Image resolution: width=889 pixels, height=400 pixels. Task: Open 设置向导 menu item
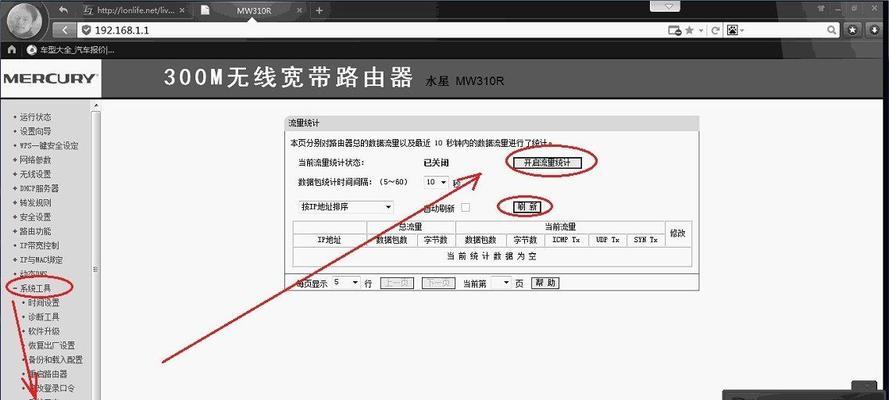(35, 131)
